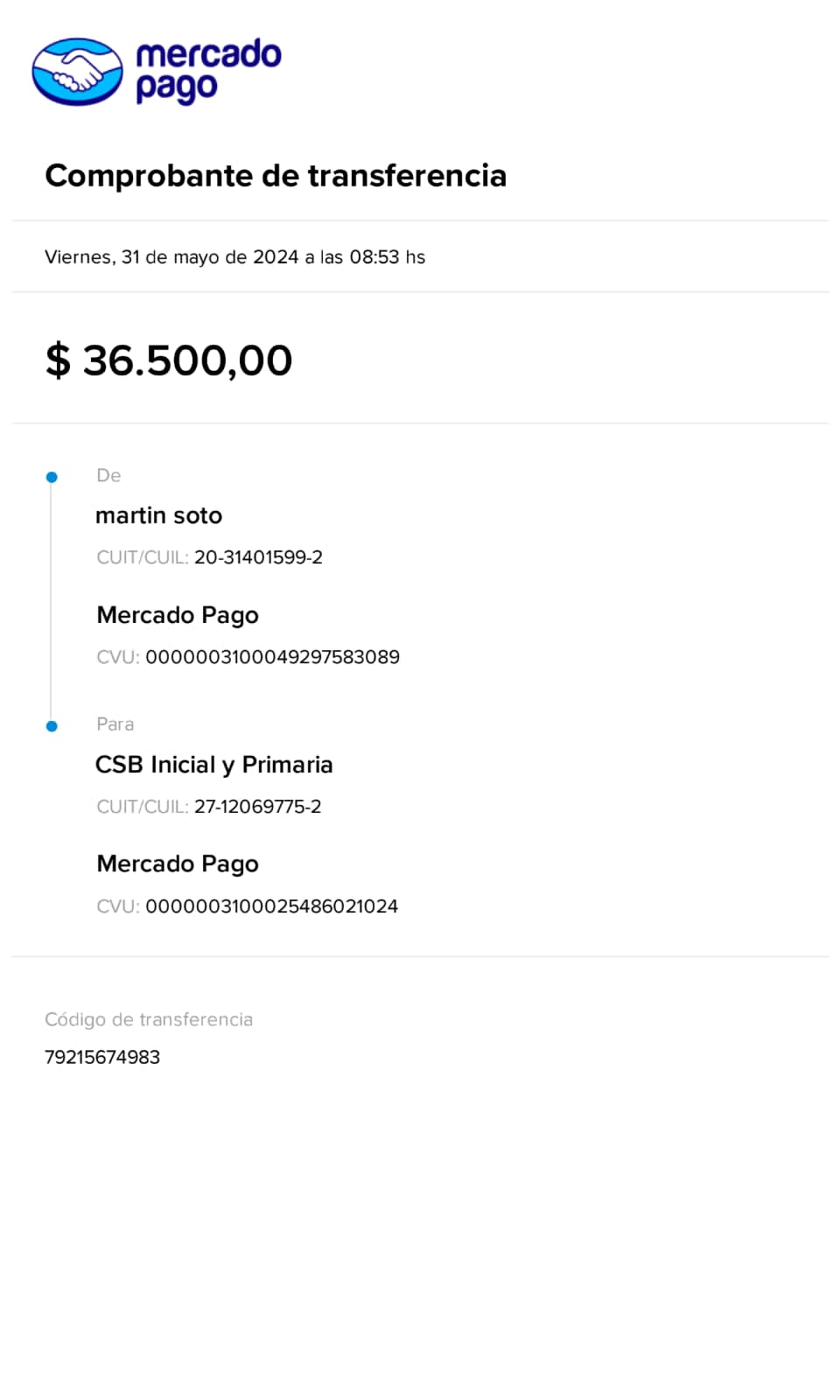Select sender CUIT/CUIL 20-31401599-2
840x1400 pixels.
pyautogui.click(x=258, y=557)
